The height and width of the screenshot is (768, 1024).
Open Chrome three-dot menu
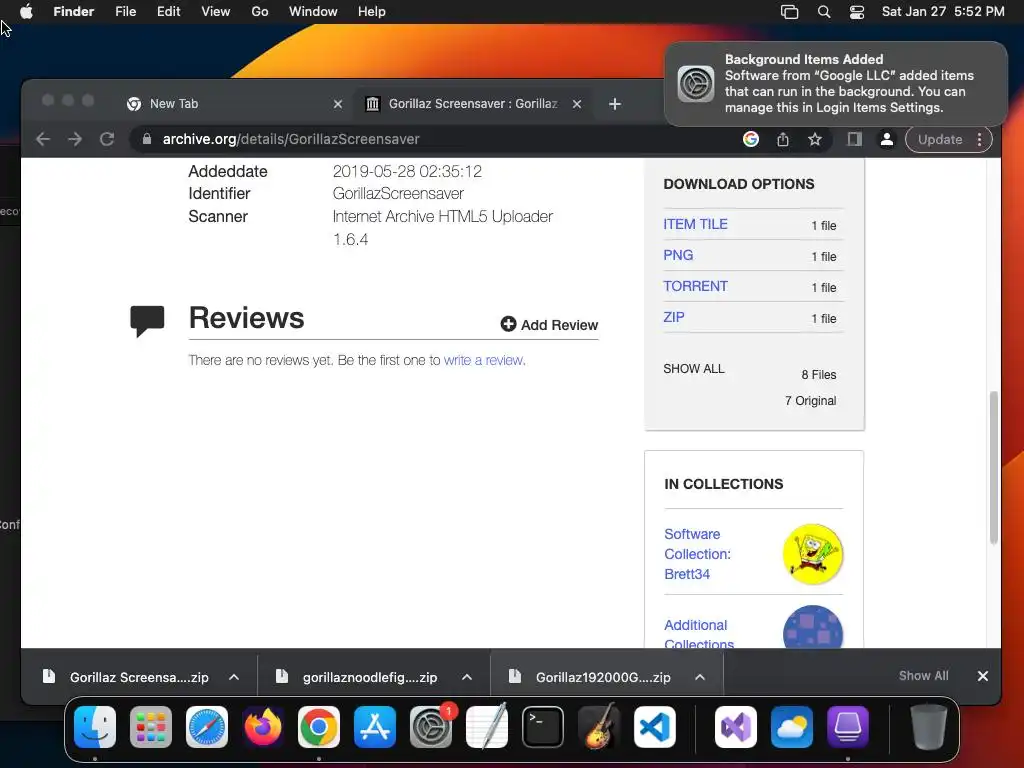coord(980,139)
